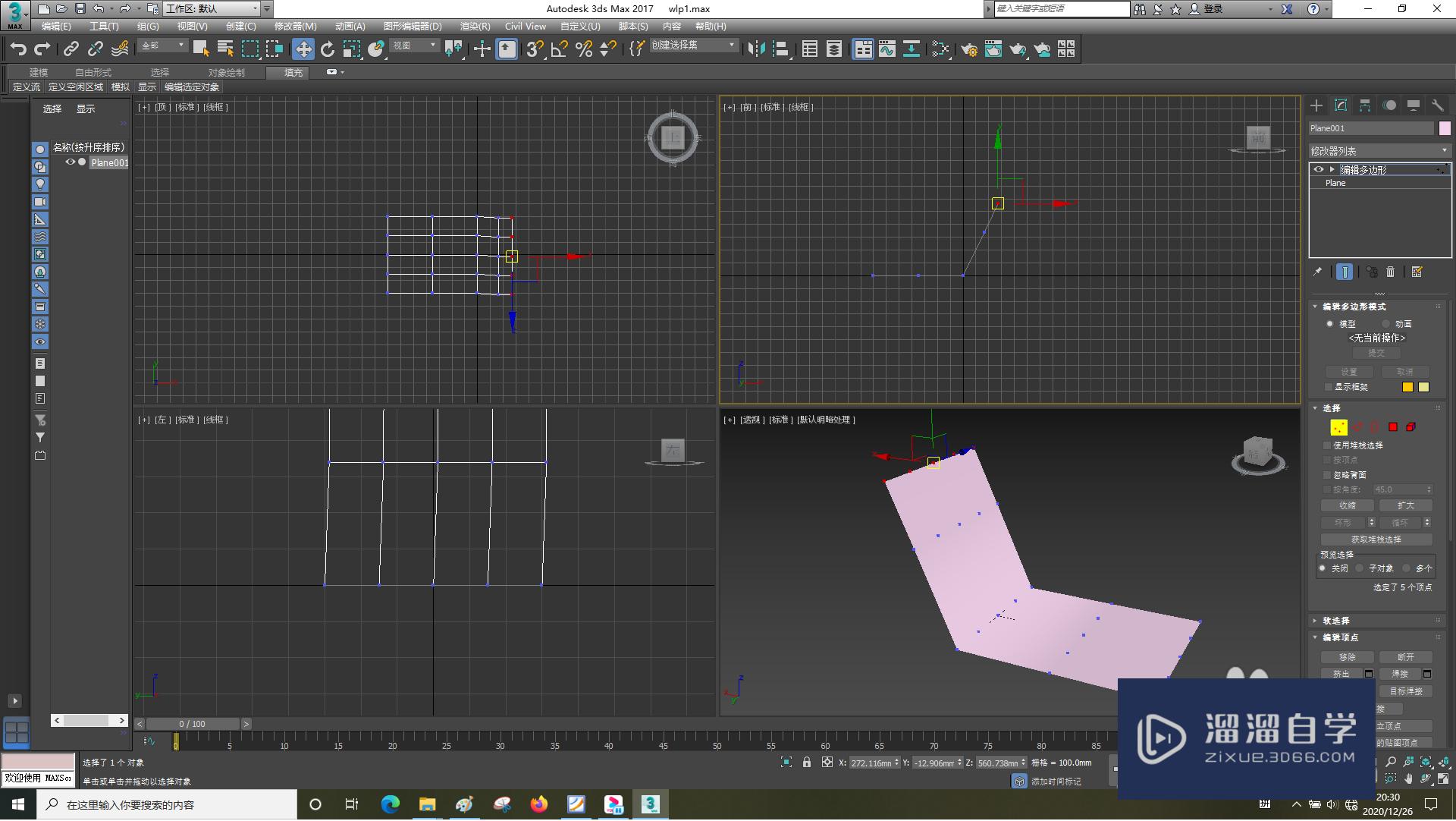1456x821 pixels.
Task: Open the 视图 reference coordinate dropdown
Action: click(414, 46)
